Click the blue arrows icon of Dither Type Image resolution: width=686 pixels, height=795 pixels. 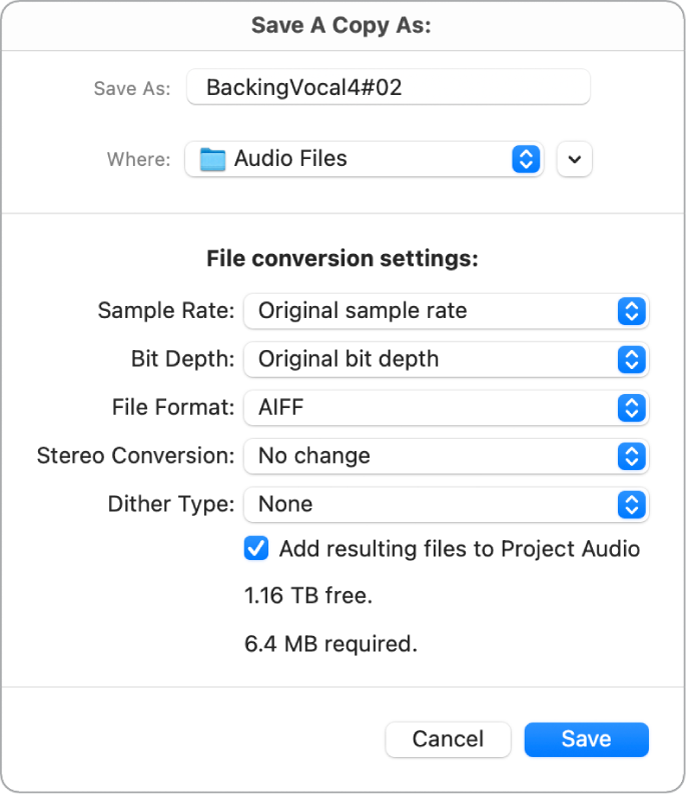tap(631, 504)
